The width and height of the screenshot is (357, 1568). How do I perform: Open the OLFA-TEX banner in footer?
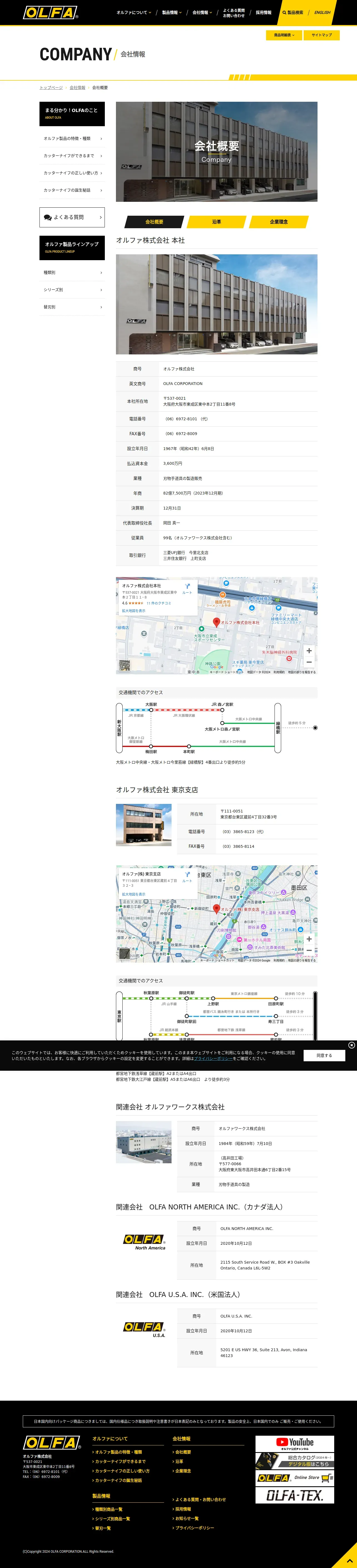[x=295, y=1495]
